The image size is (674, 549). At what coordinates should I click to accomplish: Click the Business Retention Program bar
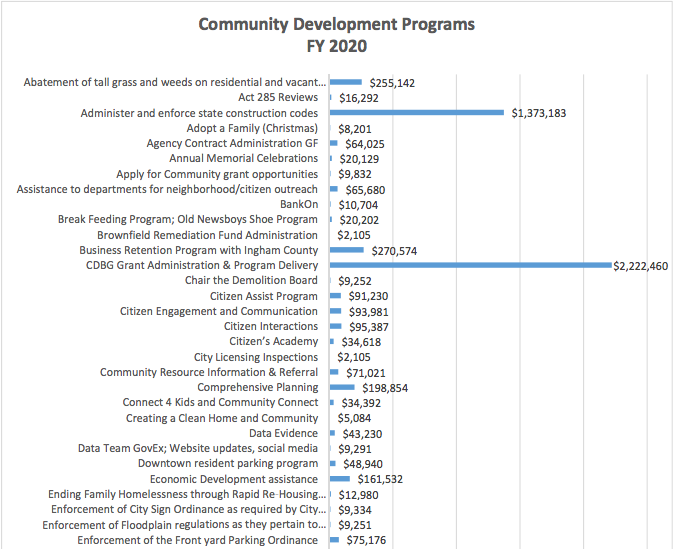346,250
